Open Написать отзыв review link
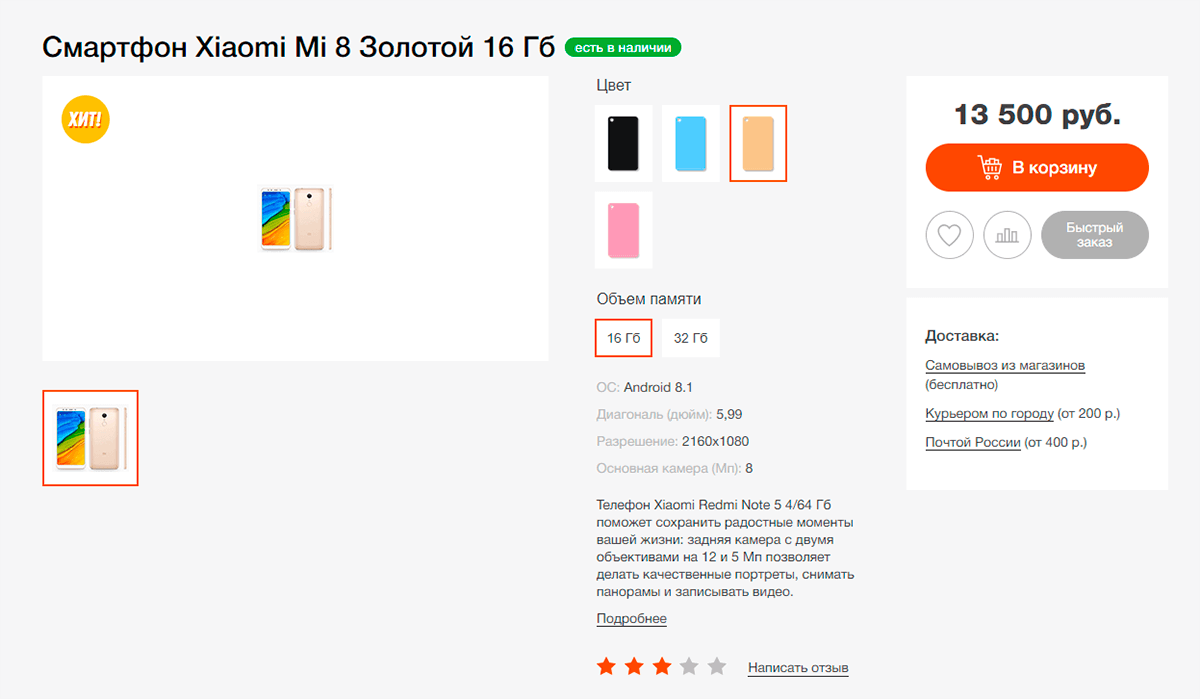The width and height of the screenshot is (1200, 699). click(797, 668)
